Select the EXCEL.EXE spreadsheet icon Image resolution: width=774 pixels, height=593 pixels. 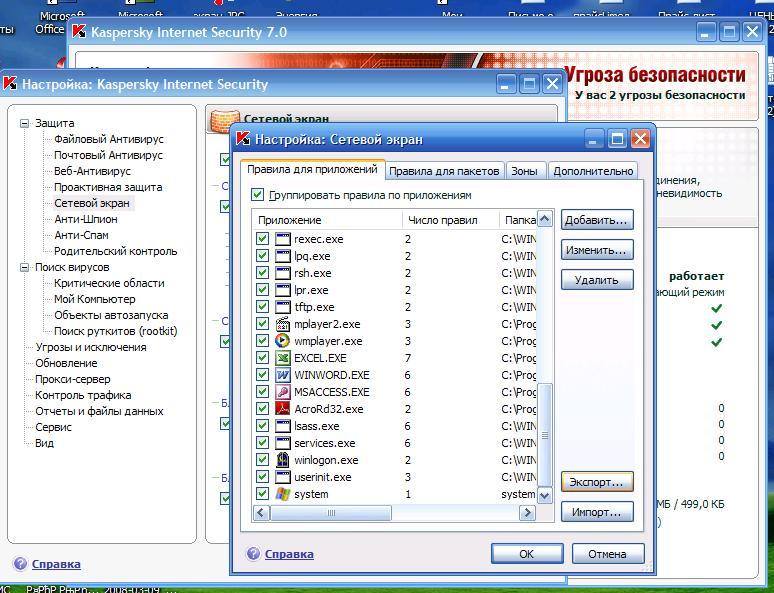(283, 358)
